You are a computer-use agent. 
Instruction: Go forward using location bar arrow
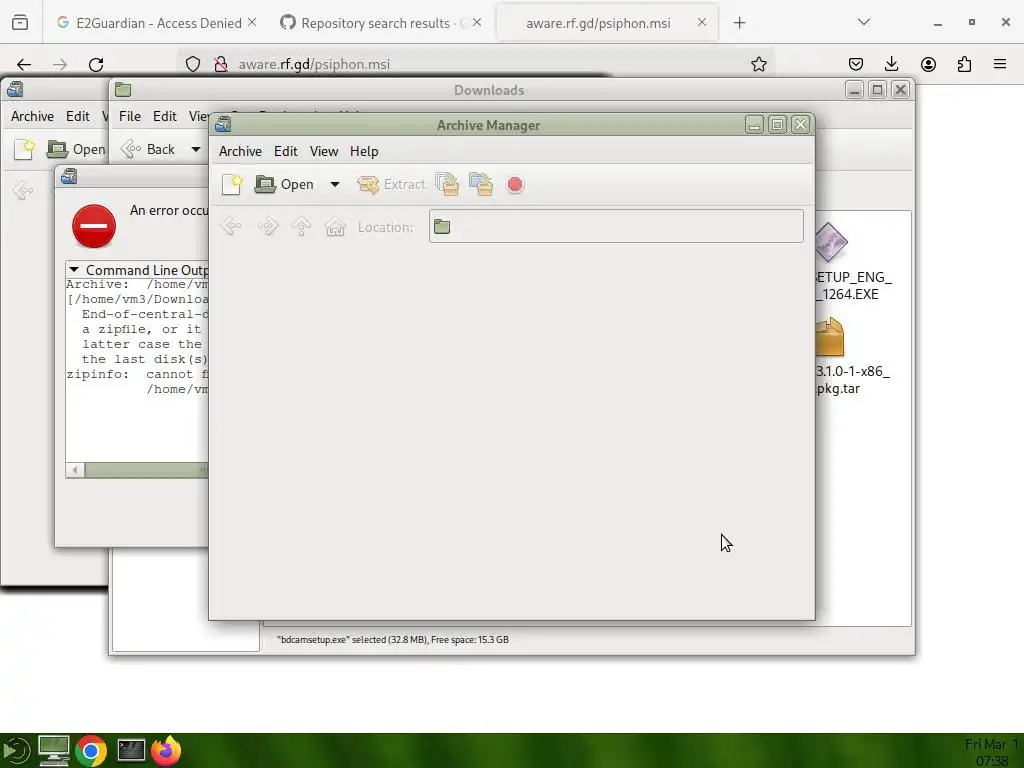pos(268,227)
